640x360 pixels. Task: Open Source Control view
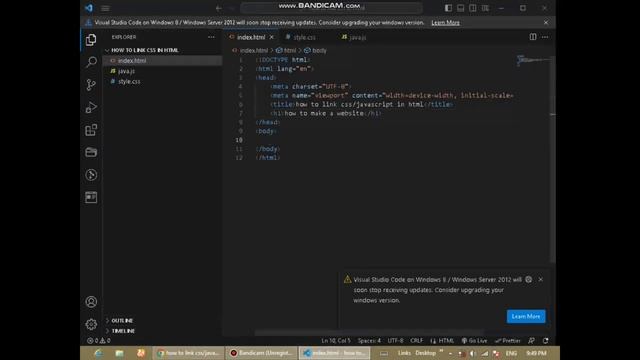[x=91, y=85]
